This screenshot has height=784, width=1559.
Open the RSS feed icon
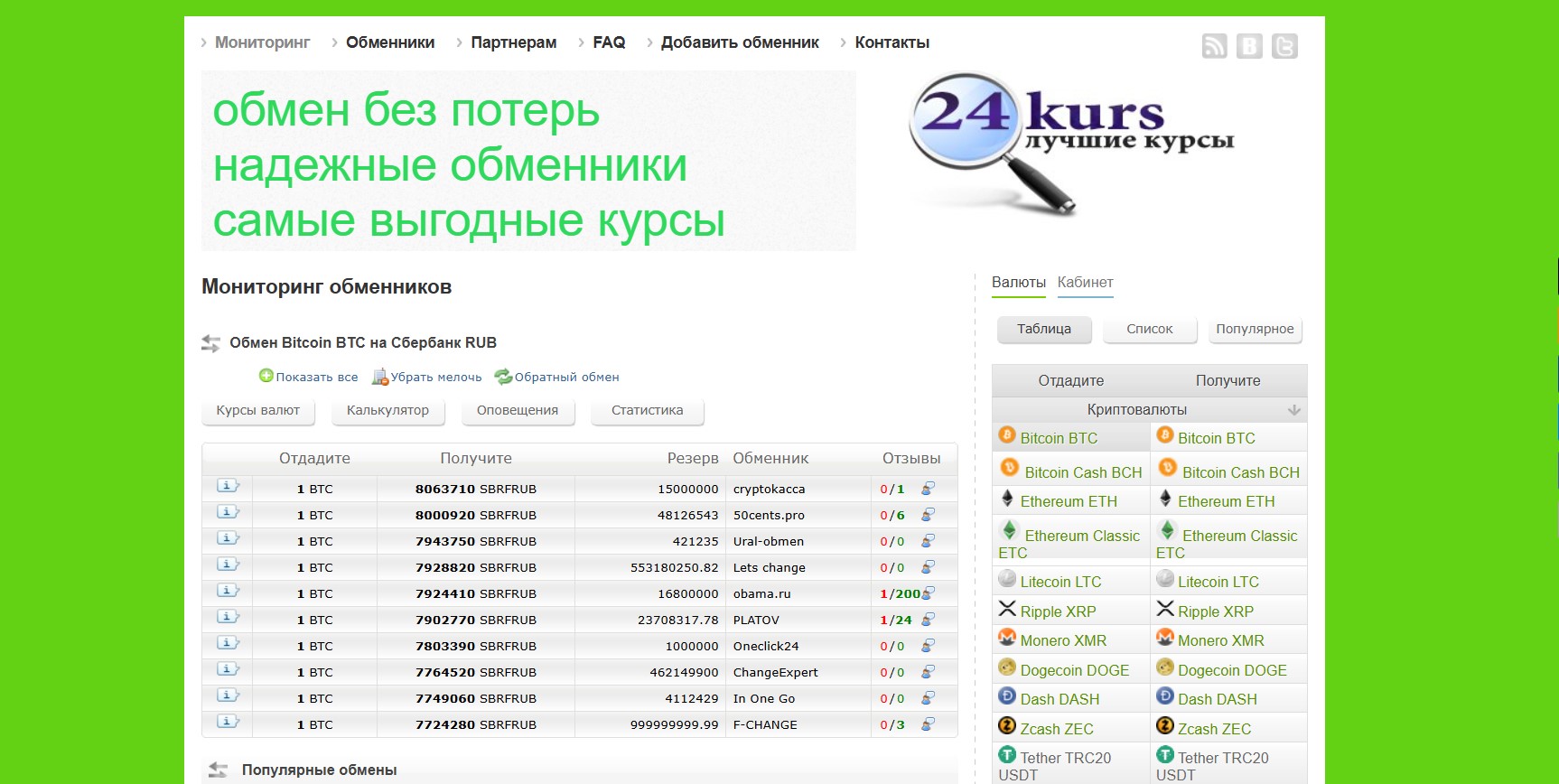1214,46
